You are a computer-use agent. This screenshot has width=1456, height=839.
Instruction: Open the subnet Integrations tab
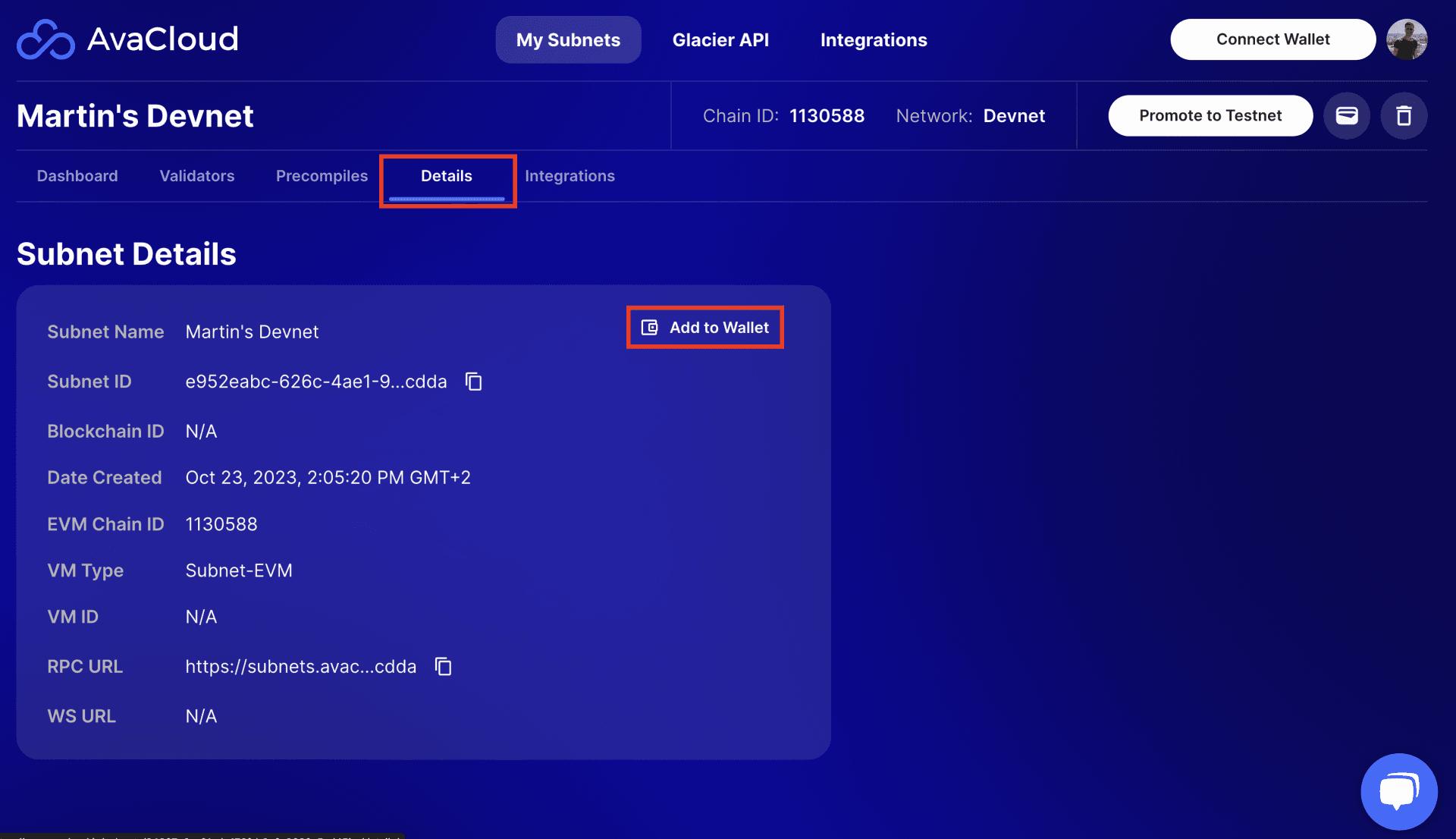(570, 176)
